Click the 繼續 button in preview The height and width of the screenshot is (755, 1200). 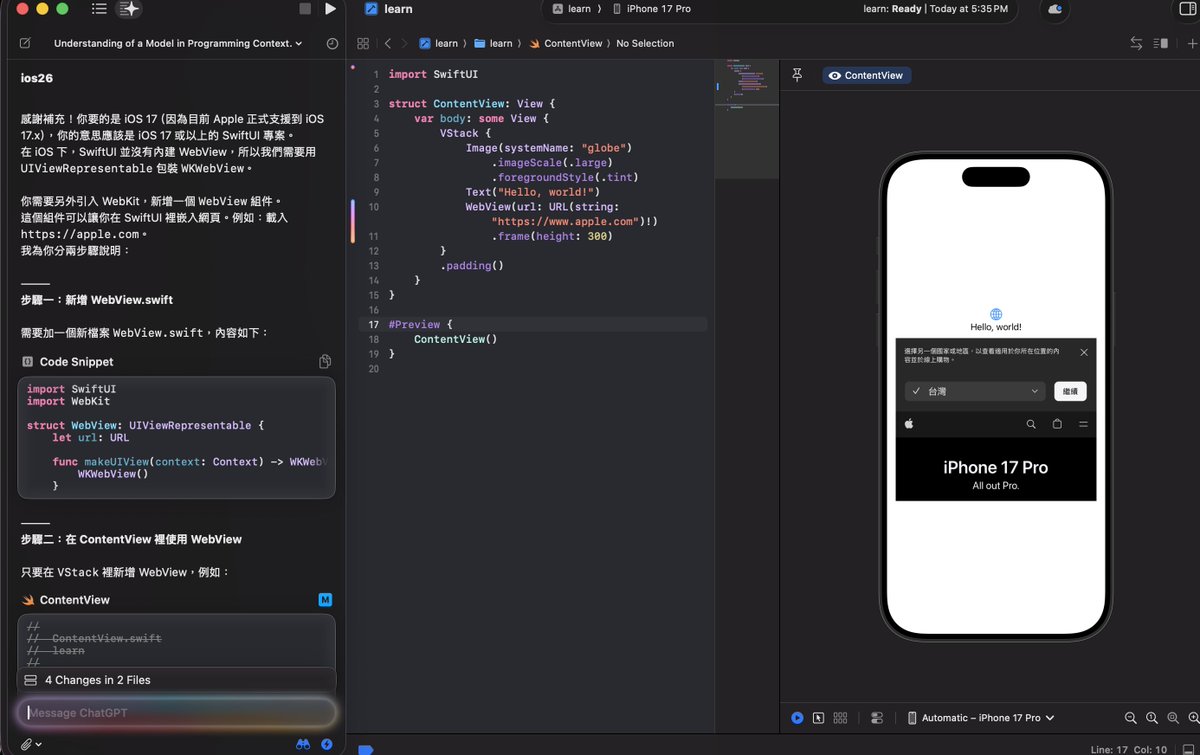(x=1070, y=391)
